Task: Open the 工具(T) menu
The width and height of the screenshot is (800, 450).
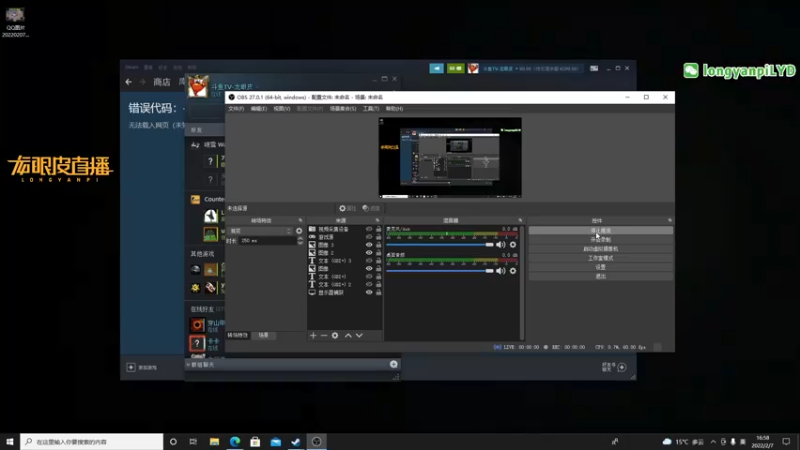Action: click(371, 109)
